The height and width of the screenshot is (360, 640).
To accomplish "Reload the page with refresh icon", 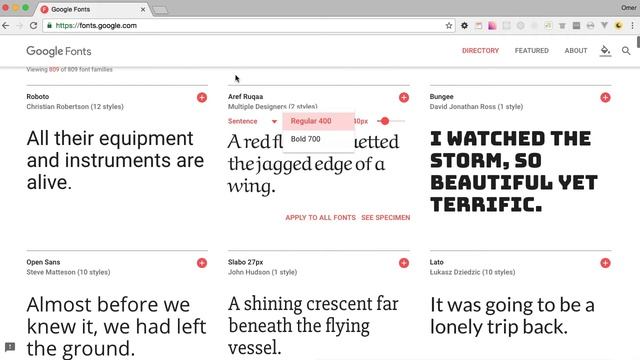I will (33, 25).
